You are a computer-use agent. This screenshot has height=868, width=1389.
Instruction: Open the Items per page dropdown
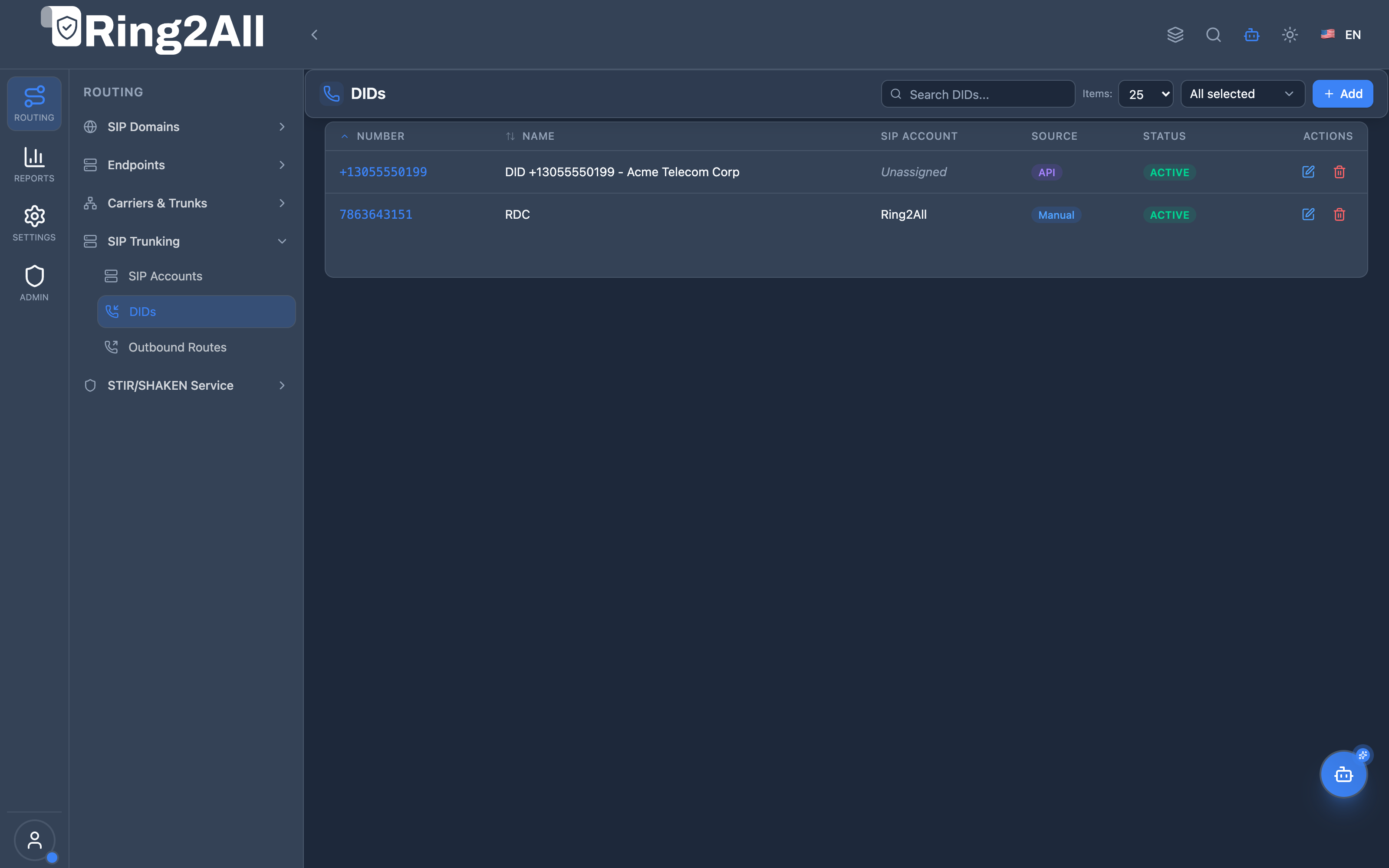(1145, 94)
